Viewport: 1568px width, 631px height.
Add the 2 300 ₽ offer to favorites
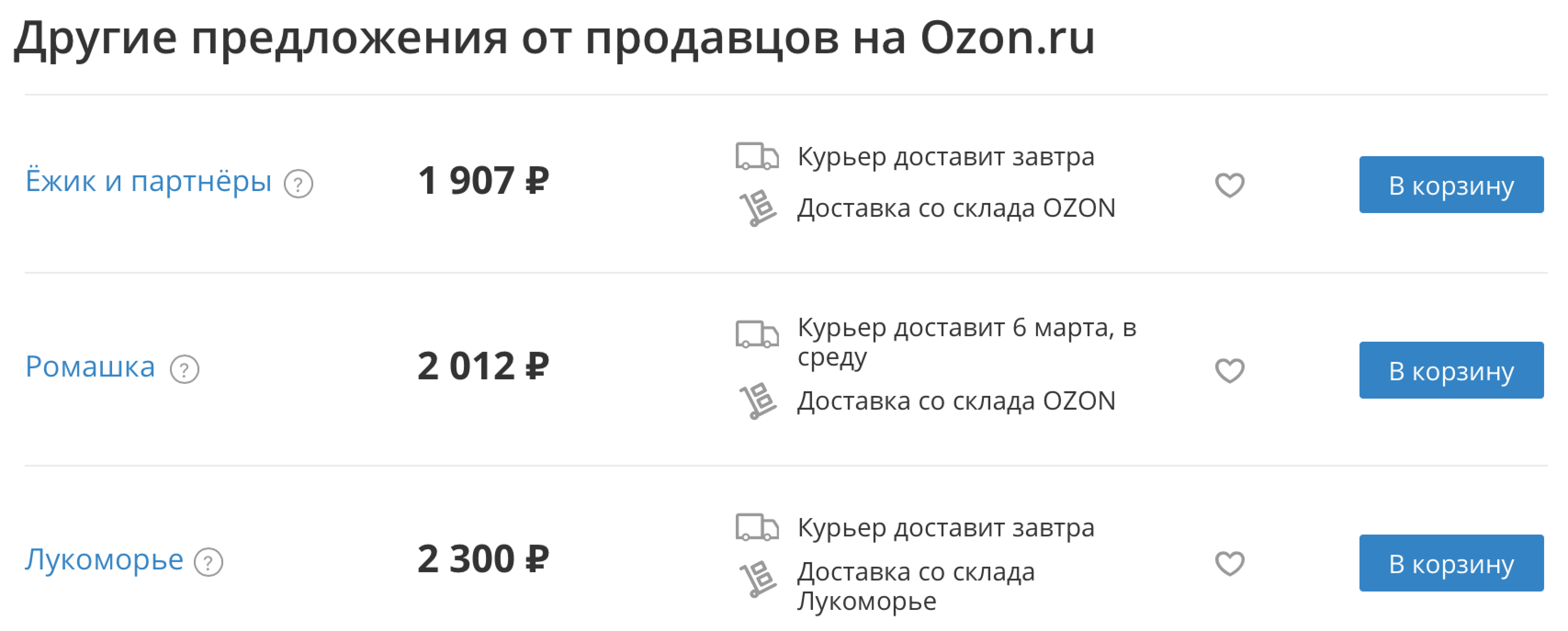click(1230, 563)
